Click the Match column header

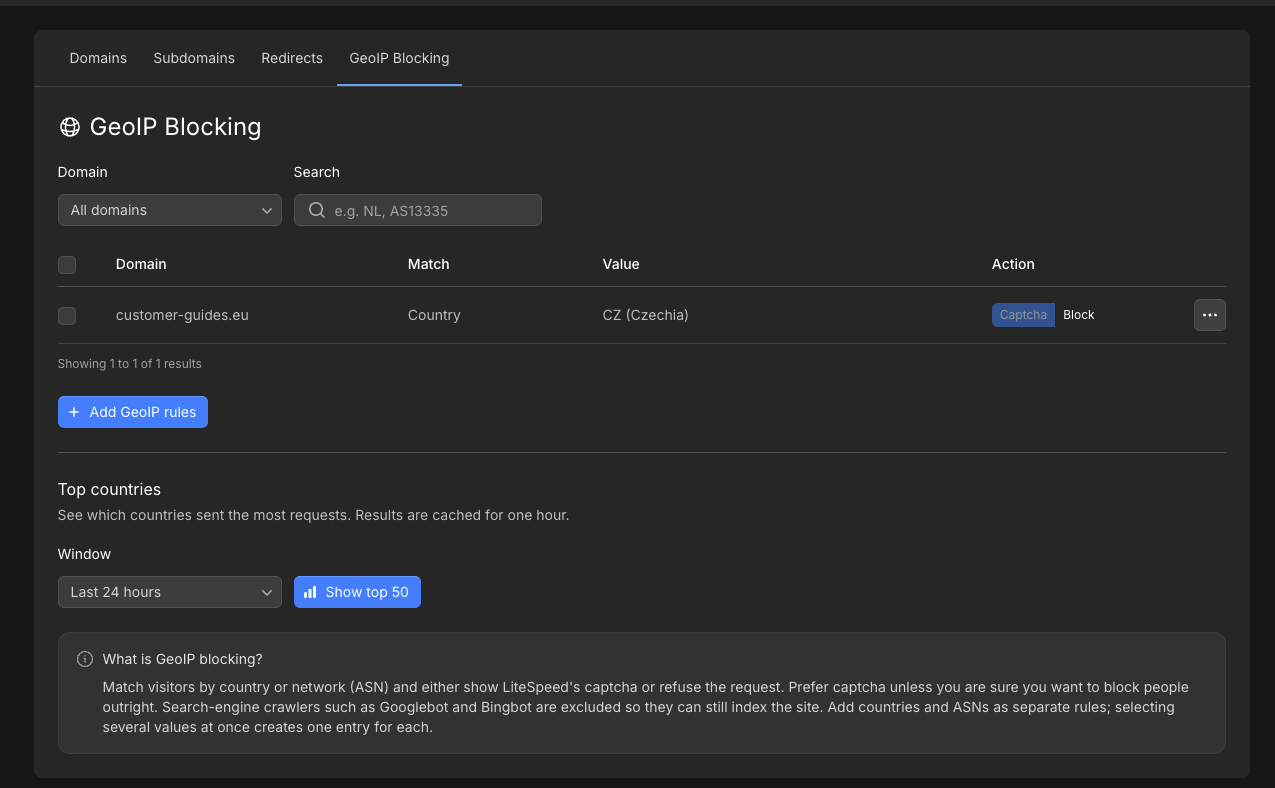(429, 264)
